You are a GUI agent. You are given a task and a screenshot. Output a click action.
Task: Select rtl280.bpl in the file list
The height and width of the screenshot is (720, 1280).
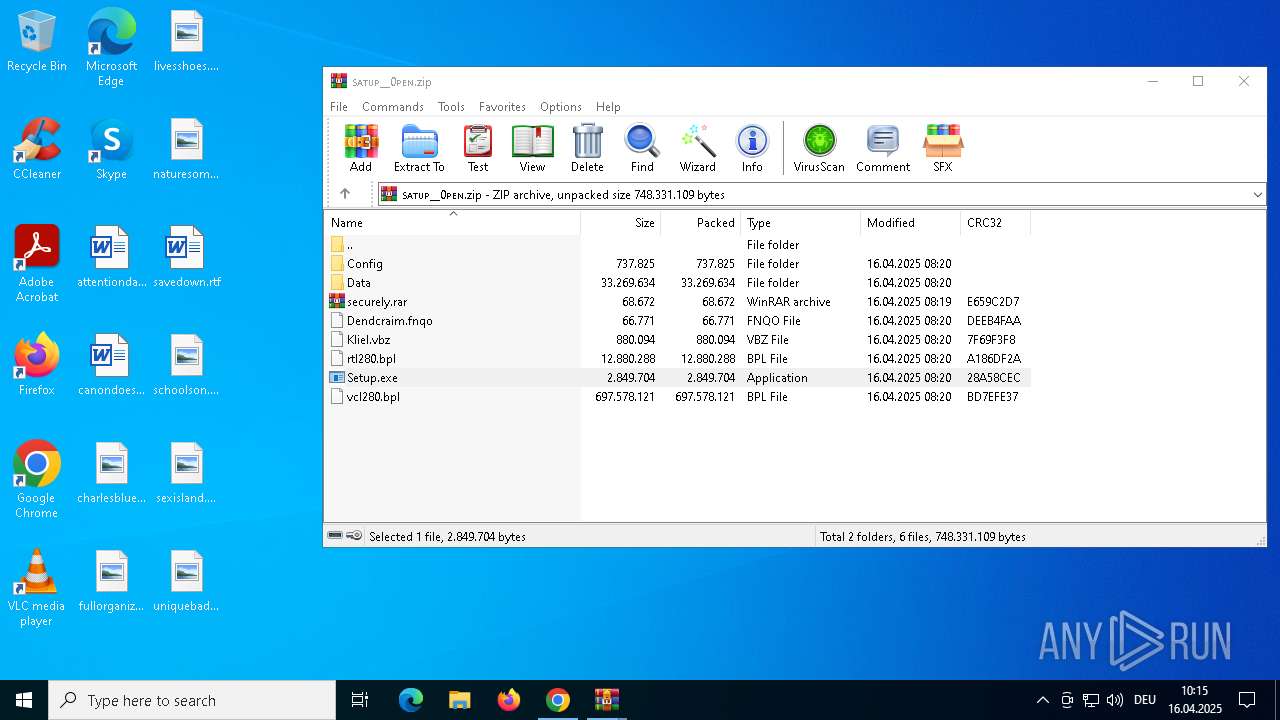(x=677, y=359)
